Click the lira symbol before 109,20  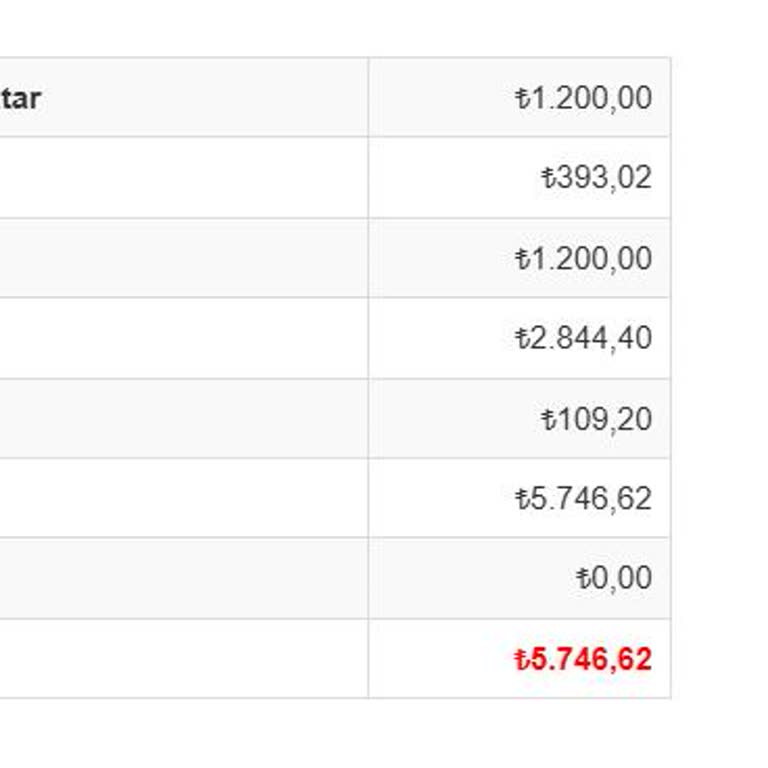[547, 418]
